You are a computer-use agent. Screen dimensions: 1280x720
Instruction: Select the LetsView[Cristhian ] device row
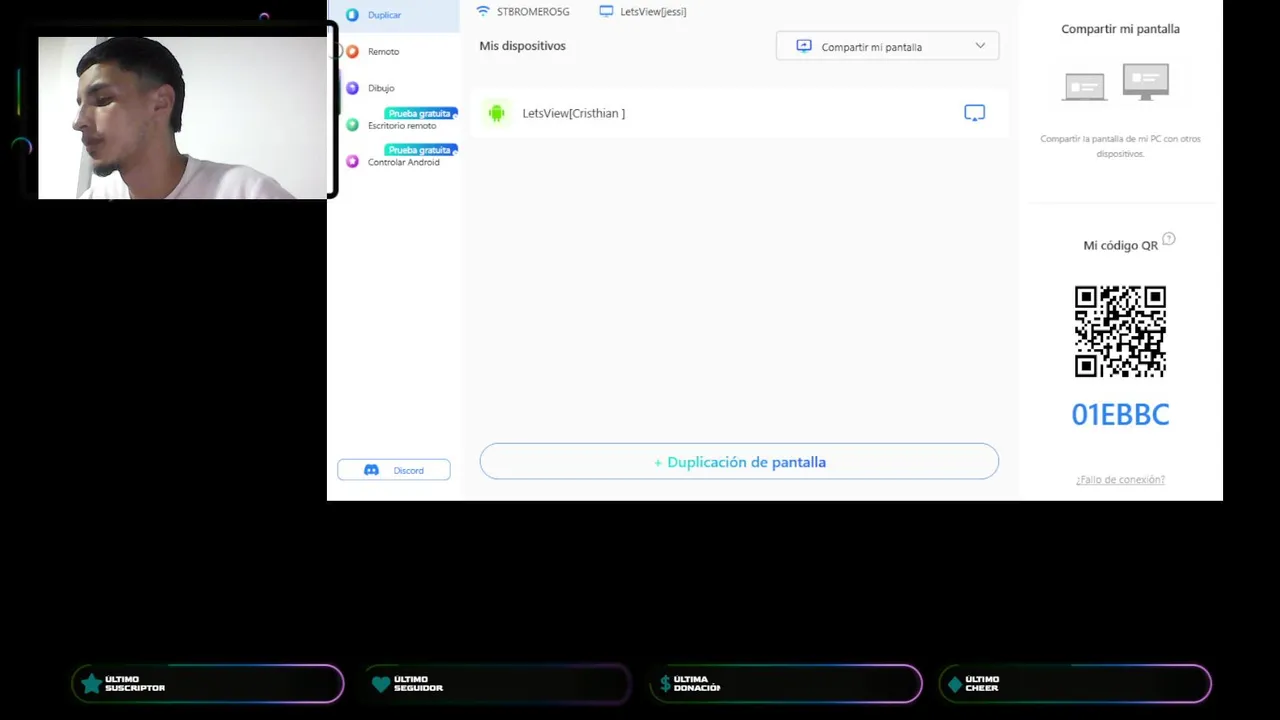[739, 113]
